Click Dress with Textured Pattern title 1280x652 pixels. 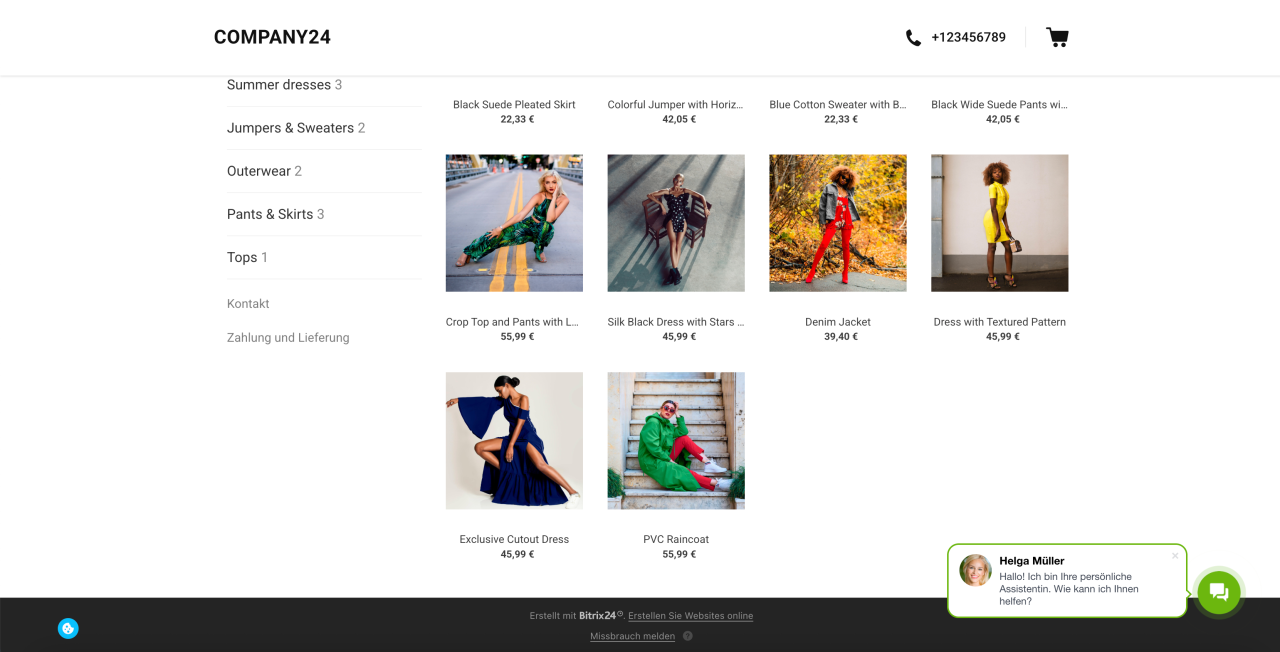click(x=999, y=322)
